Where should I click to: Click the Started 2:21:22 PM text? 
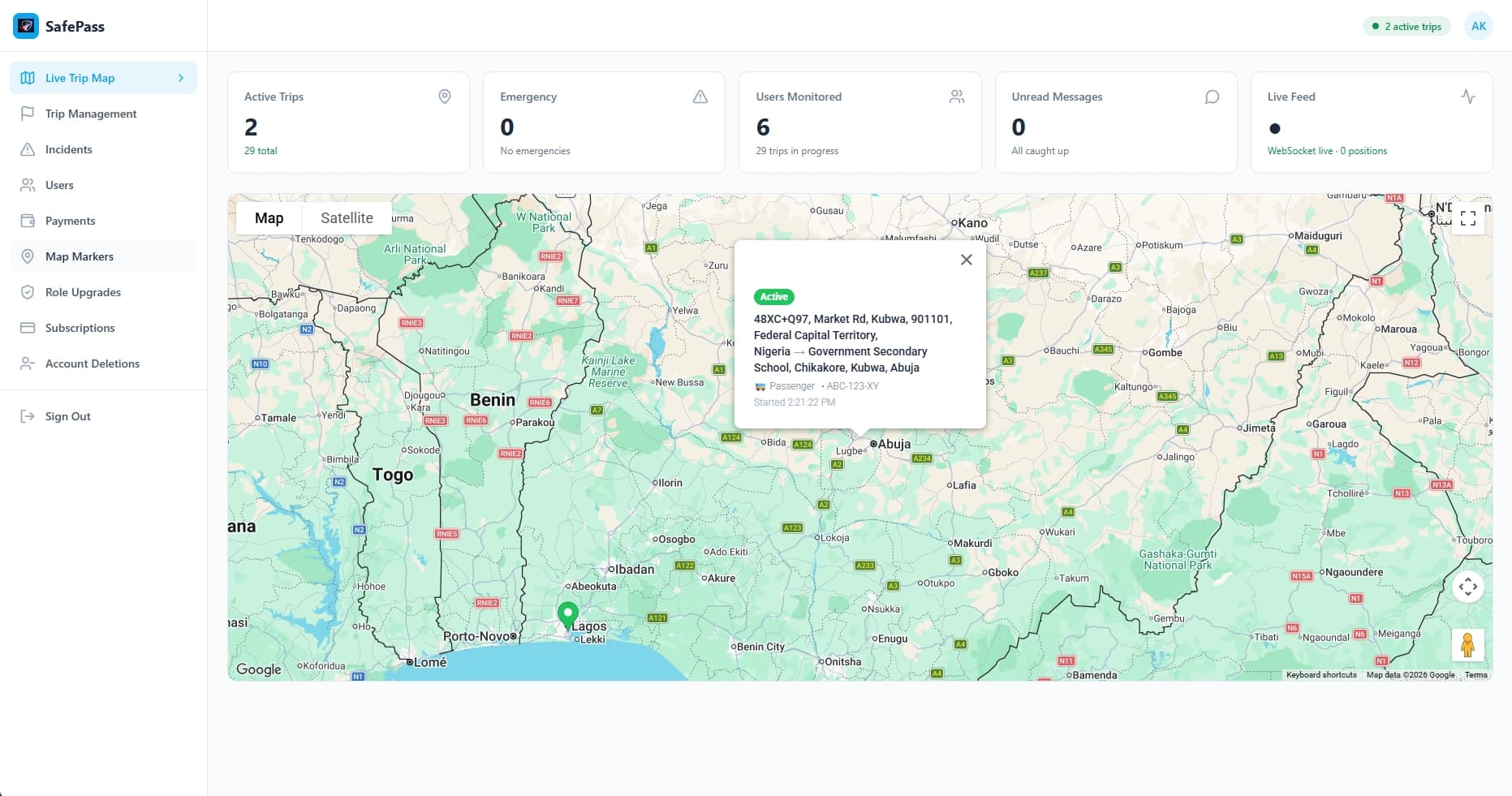click(x=794, y=402)
